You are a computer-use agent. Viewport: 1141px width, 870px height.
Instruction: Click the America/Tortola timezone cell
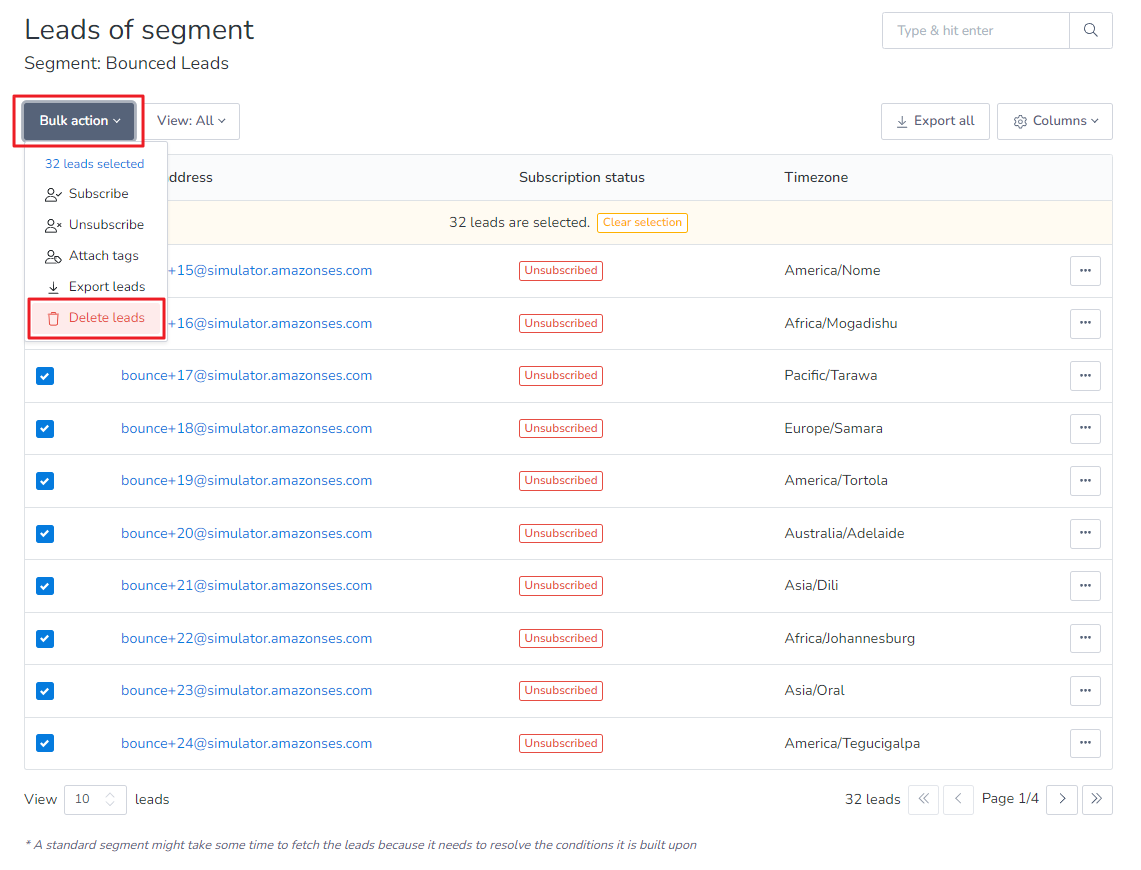click(x=835, y=481)
